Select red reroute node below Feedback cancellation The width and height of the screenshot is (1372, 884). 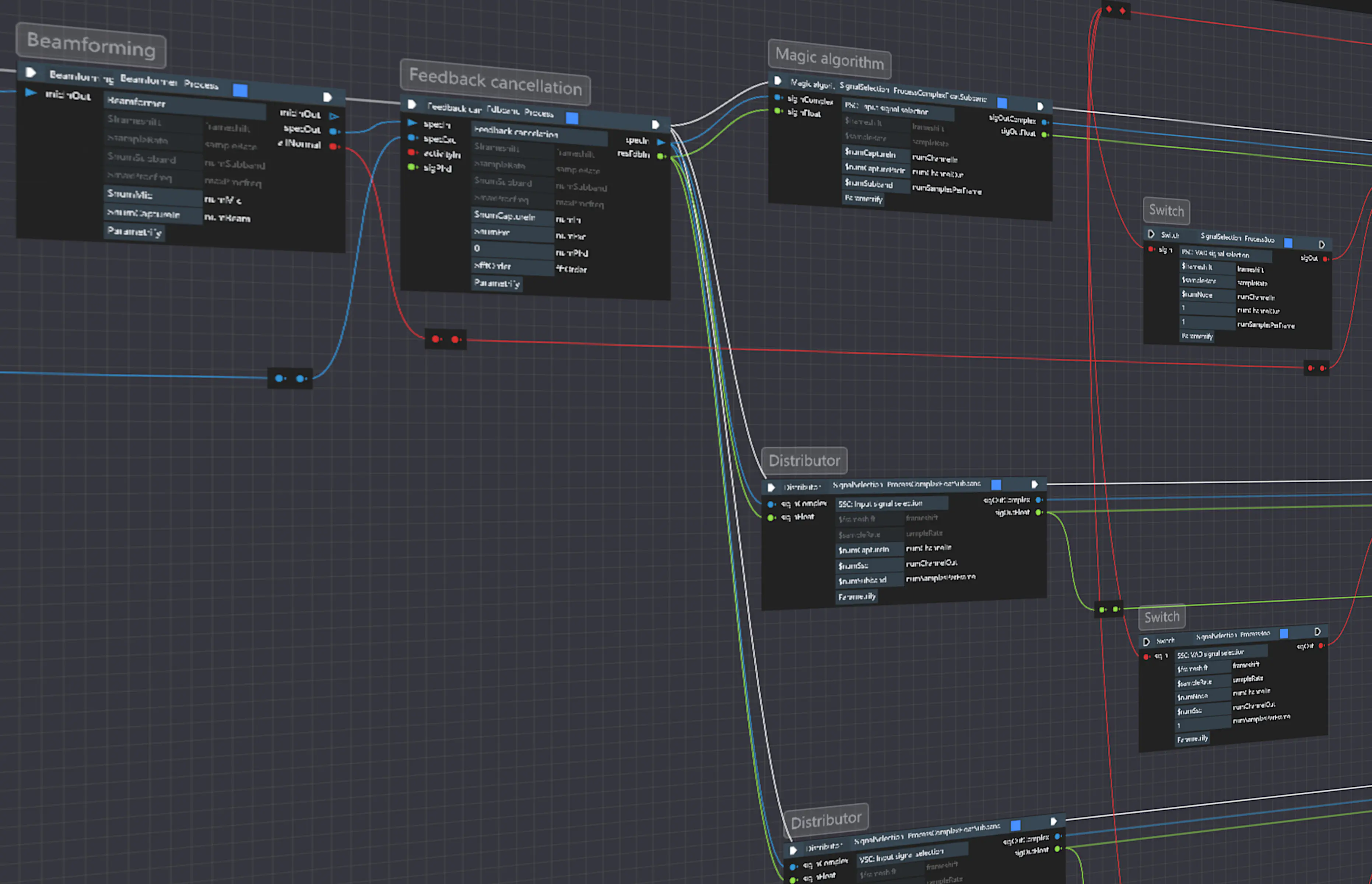445,339
